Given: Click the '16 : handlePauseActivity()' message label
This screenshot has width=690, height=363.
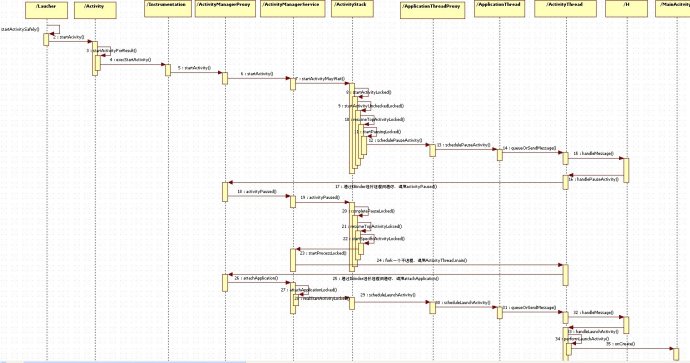Looking at the screenshot, I should click(593, 179).
